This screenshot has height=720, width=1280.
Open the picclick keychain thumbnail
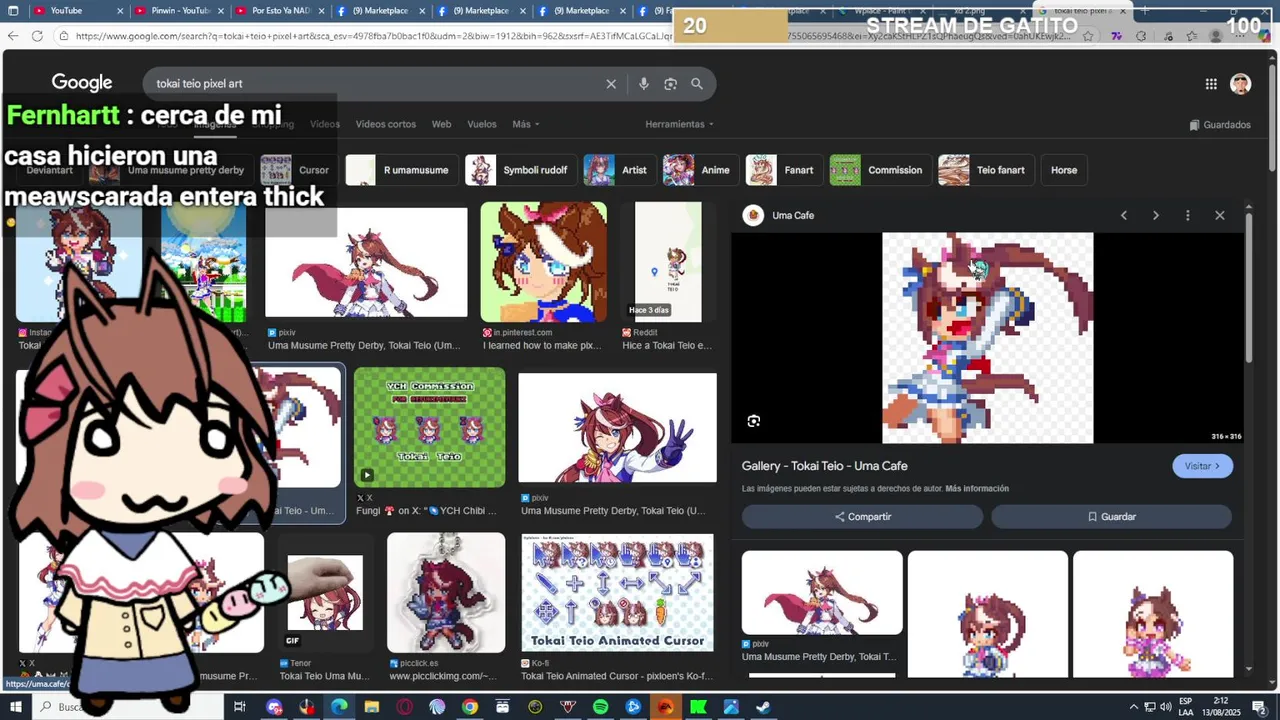[x=446, y=592]
